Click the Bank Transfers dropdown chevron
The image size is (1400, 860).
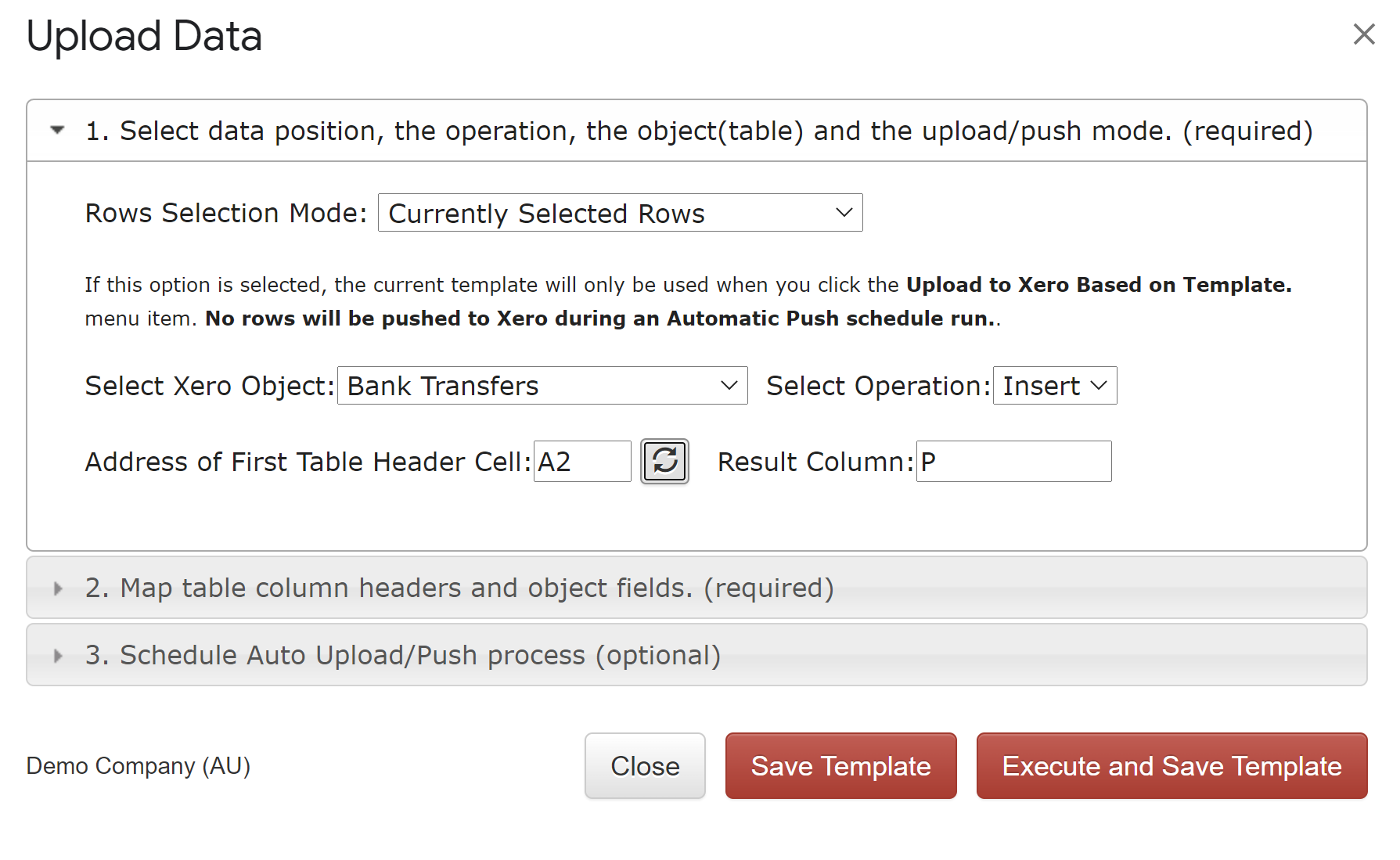pyautogui.click(x=729, y=386)
